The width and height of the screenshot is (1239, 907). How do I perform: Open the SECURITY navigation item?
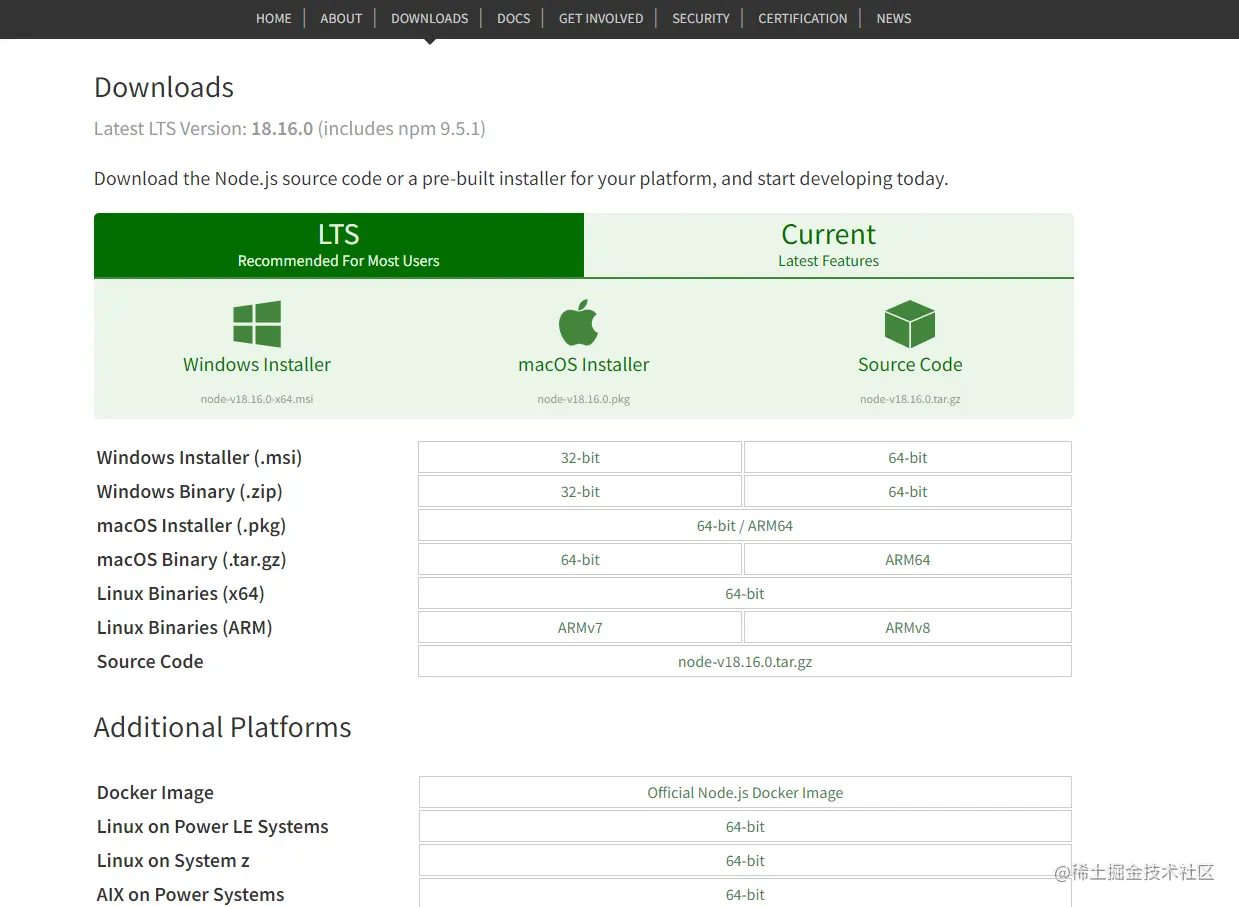[x=701, y=18]
